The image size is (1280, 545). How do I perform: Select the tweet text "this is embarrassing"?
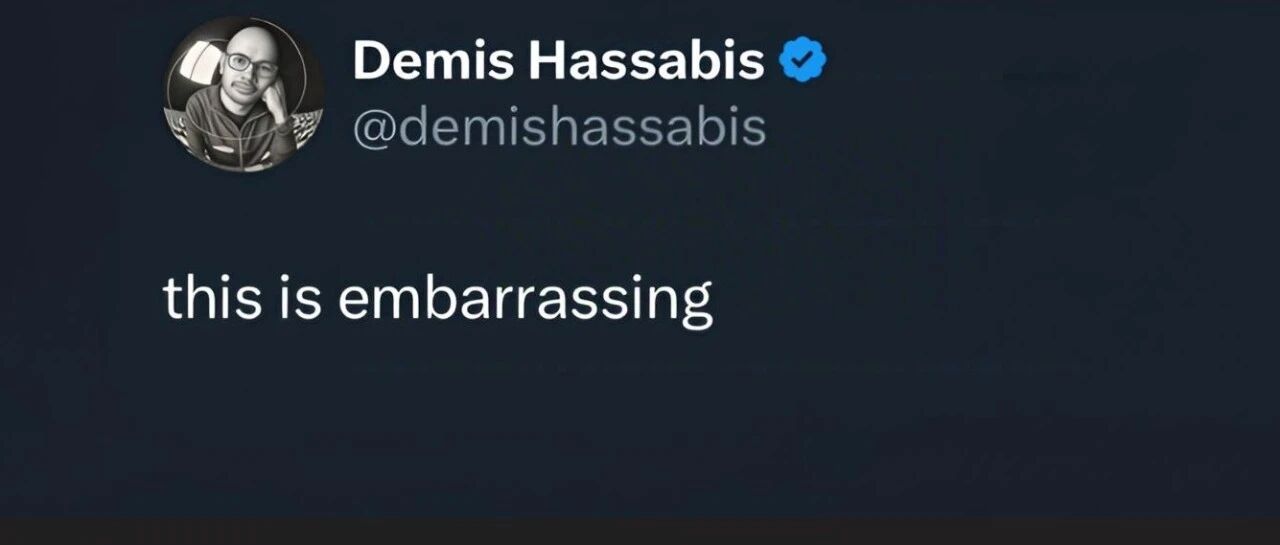point(438,299)
